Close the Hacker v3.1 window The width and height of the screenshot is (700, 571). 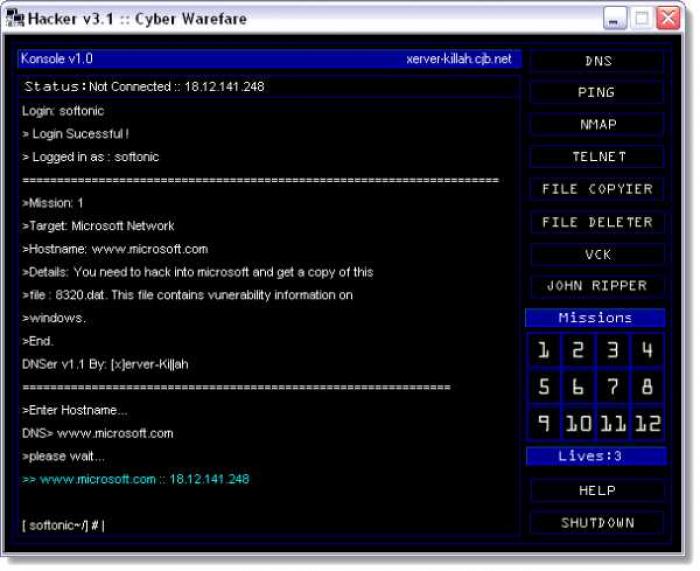(x=668, y=19)
